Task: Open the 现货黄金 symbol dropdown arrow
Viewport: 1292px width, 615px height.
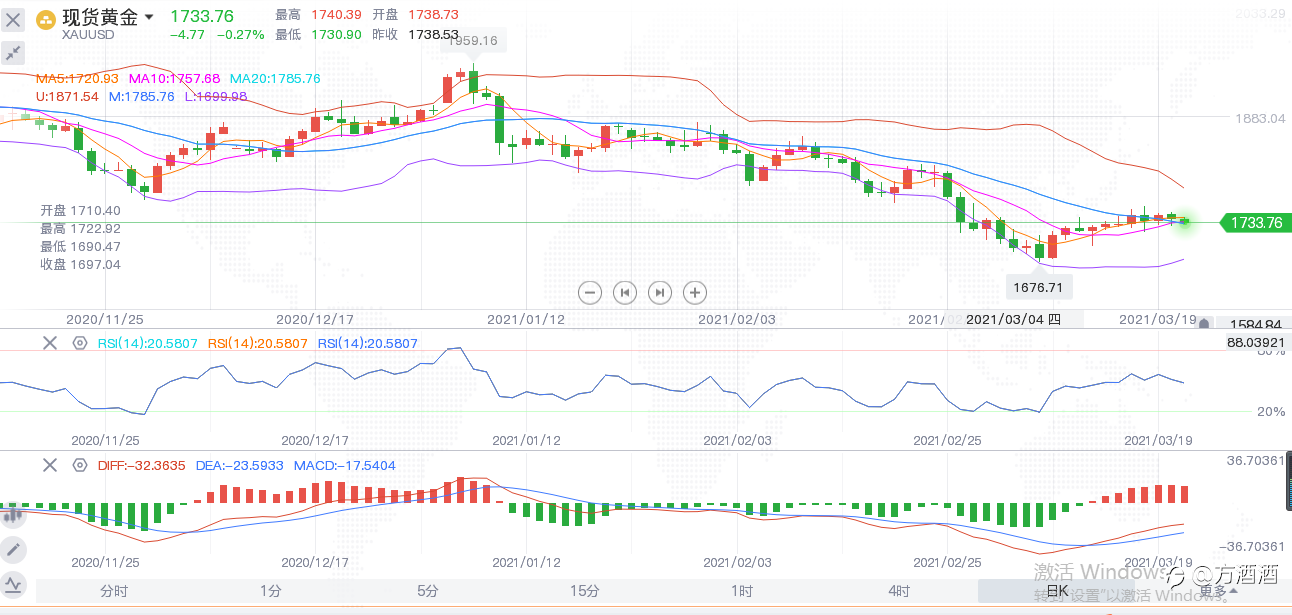Action: click(150, 17)
